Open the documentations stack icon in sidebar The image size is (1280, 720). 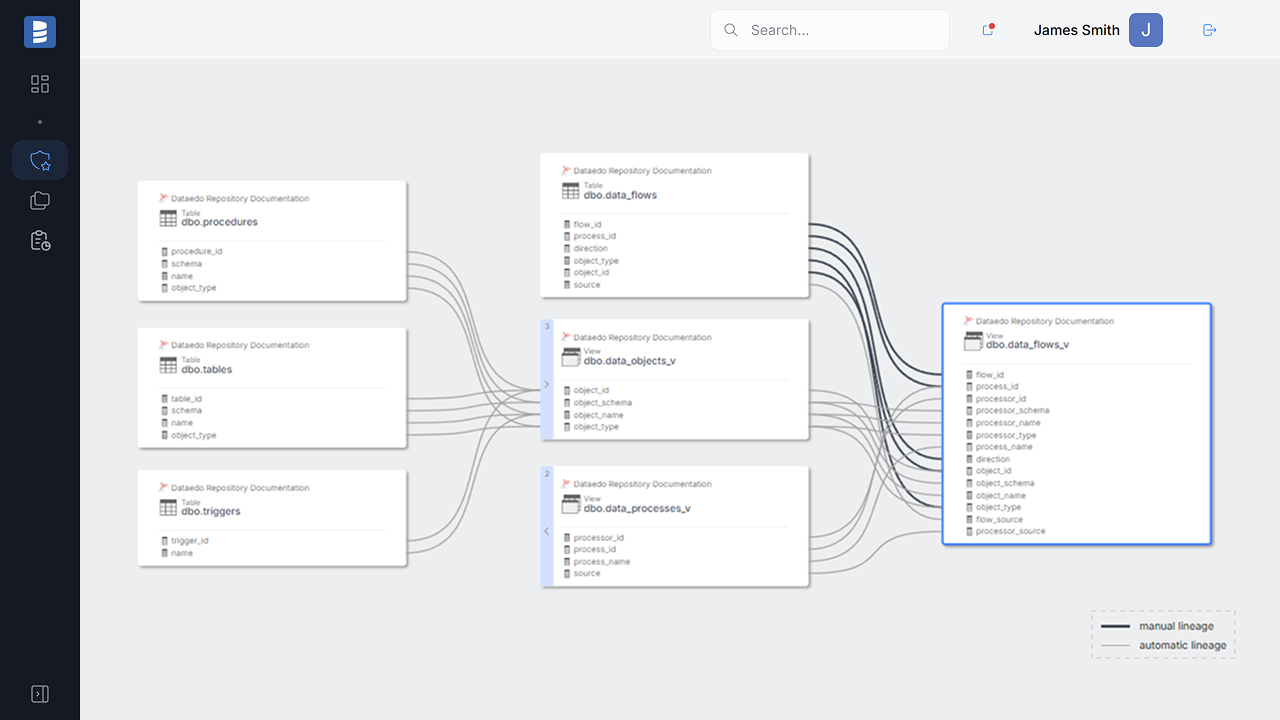coord(39,200)
